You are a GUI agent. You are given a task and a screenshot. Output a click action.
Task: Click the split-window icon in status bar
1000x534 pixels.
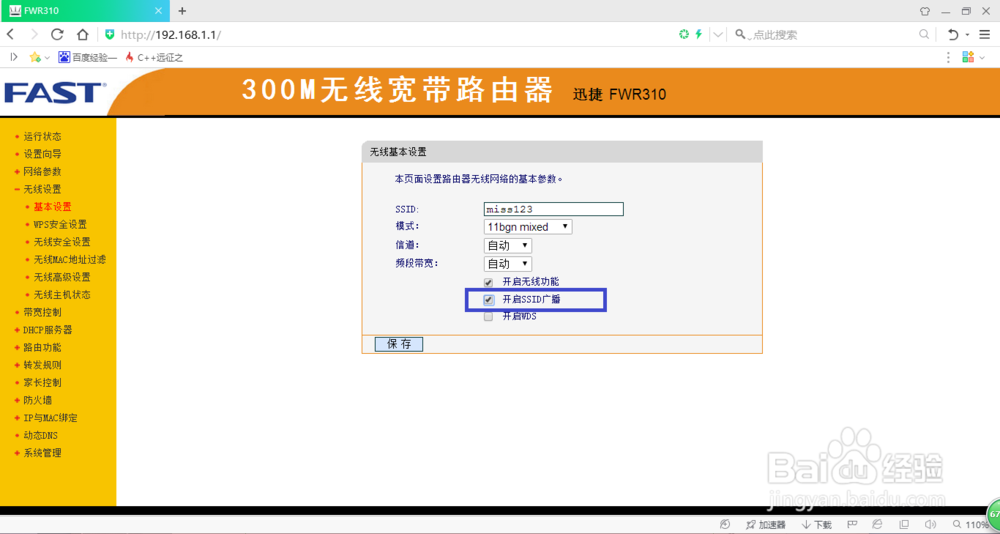[905, 524]
